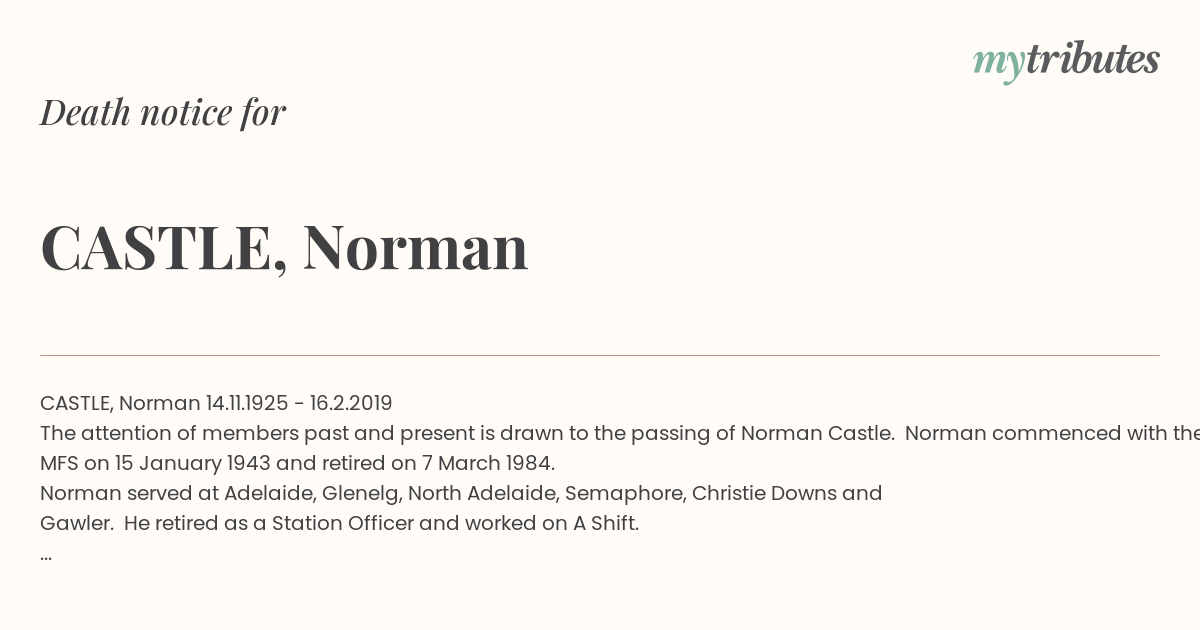Click the word 'Norman' in large title
The width and height of the screenshot is (1200, 630).
pyautogui.click(x=415, y=247)
